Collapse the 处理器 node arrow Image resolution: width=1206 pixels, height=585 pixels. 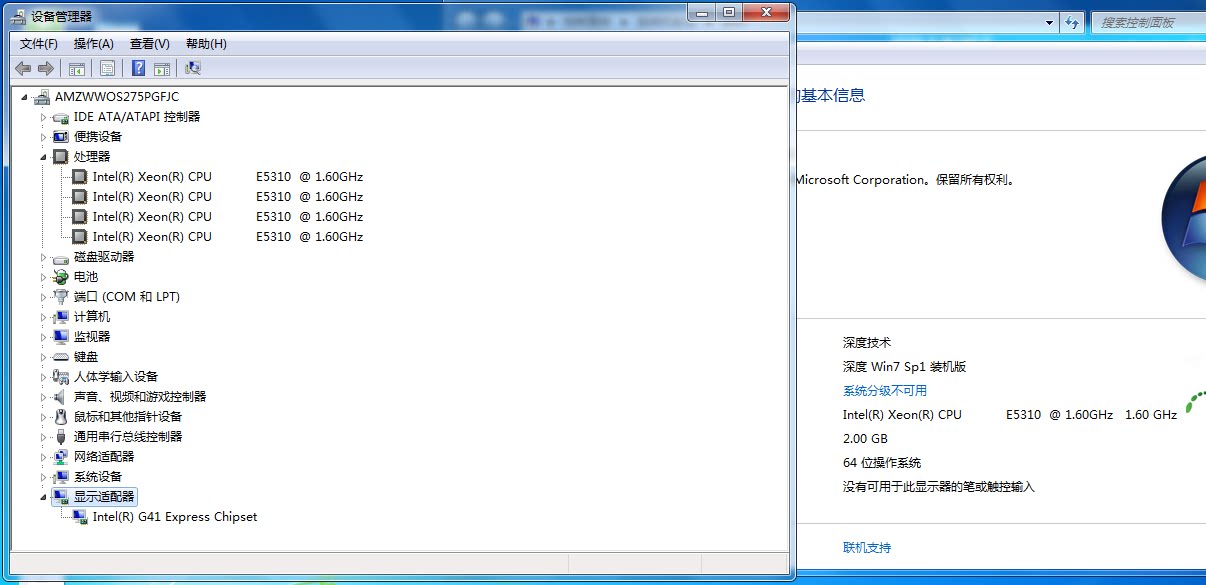coord(43,158)
